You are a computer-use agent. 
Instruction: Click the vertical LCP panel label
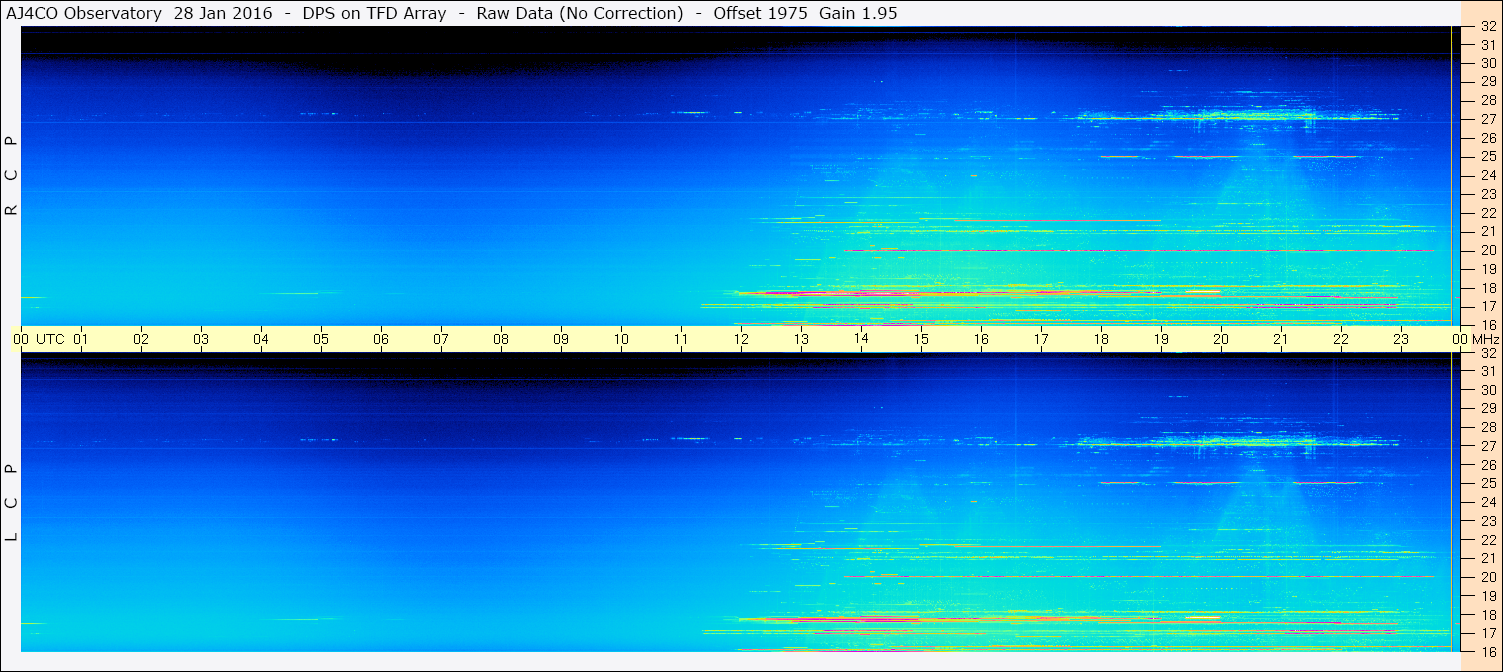[x=12, y=502]
